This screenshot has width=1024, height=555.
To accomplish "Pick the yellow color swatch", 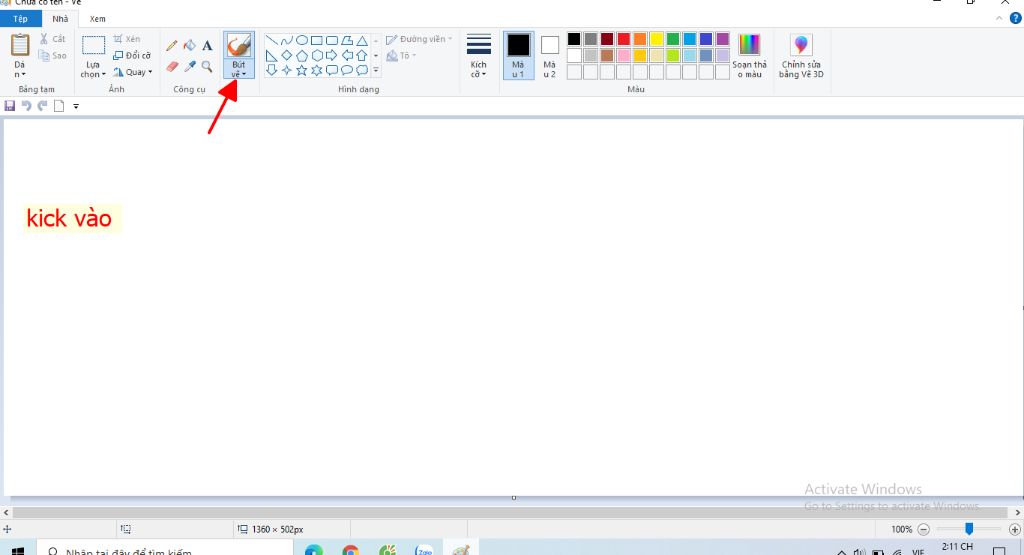I will (656, 39).
